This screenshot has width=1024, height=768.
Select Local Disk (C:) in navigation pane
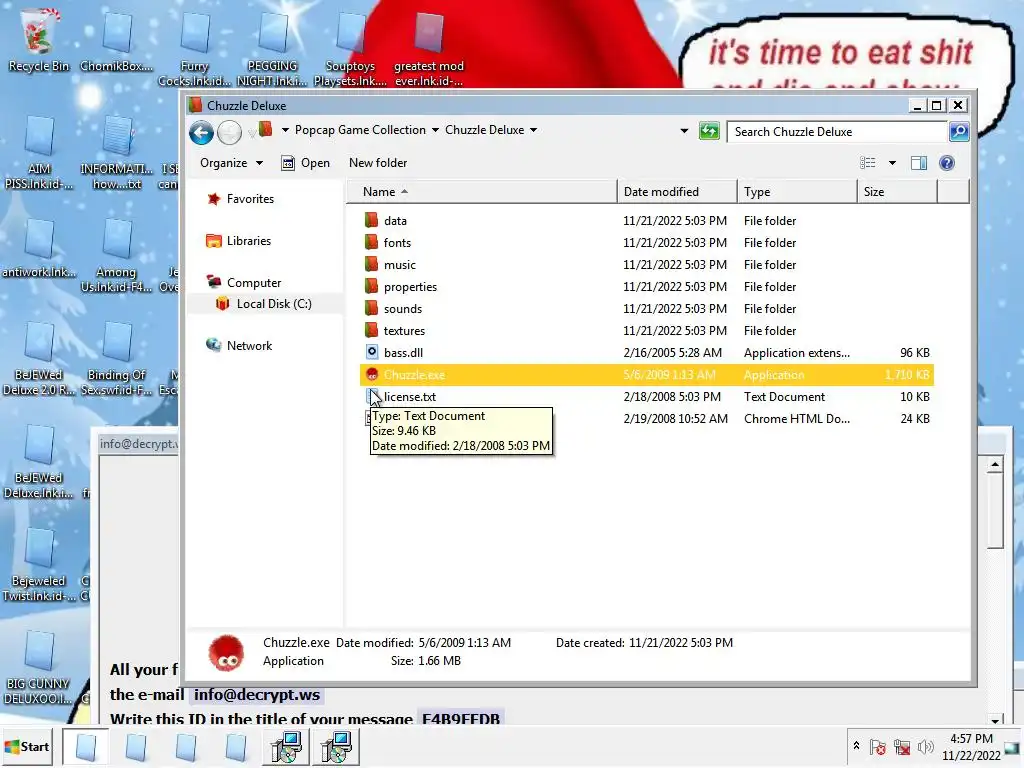pyautogui.click(x=274, y=304)
